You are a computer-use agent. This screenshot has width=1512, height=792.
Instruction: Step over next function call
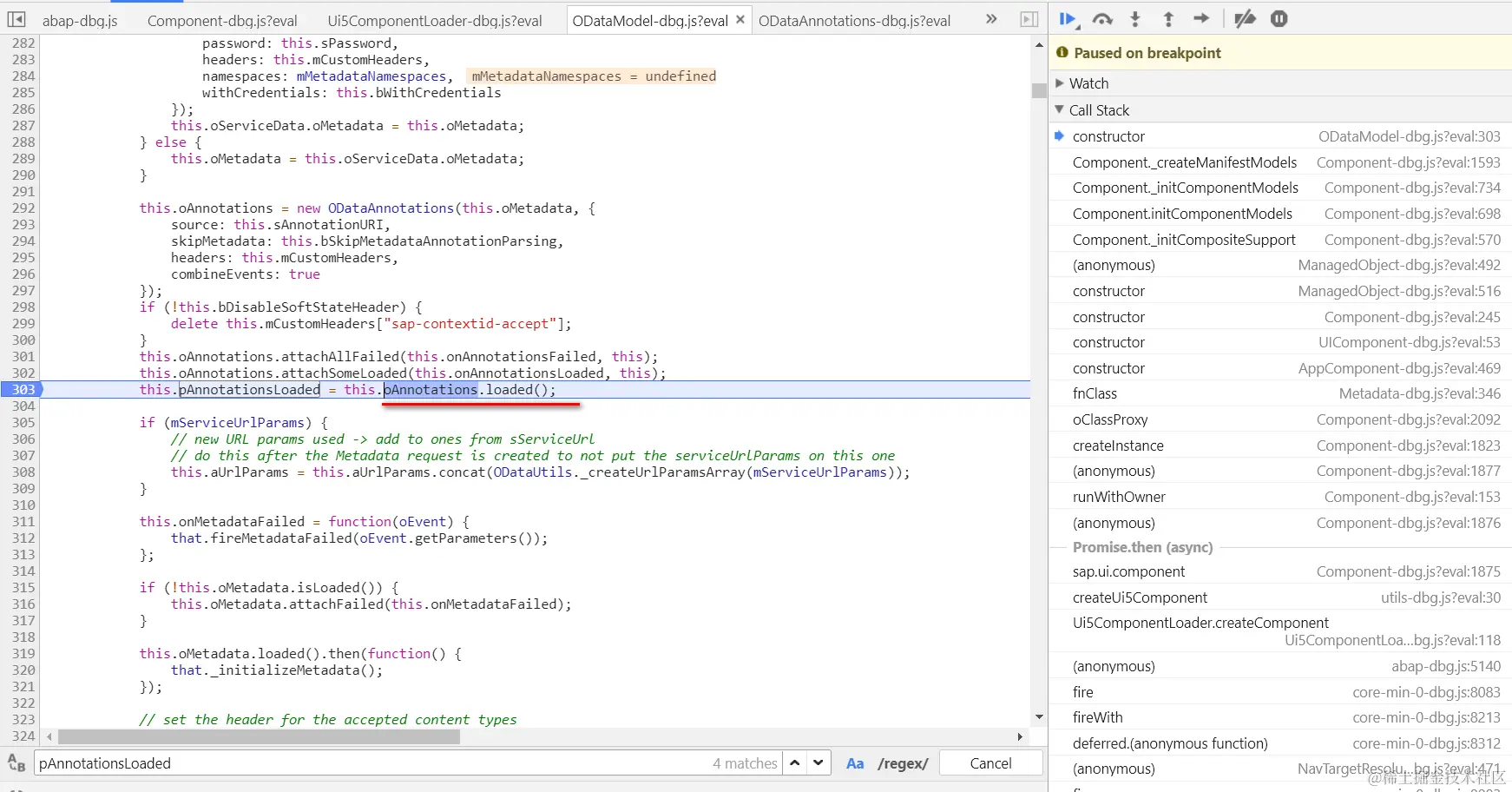pos(1102,19)
